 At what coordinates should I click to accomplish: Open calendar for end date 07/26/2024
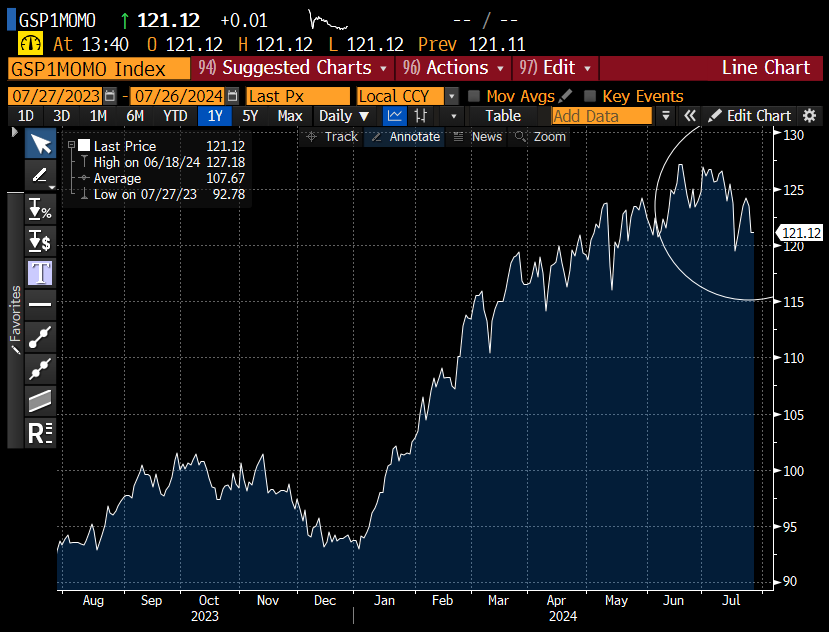[x=233, y=96]
